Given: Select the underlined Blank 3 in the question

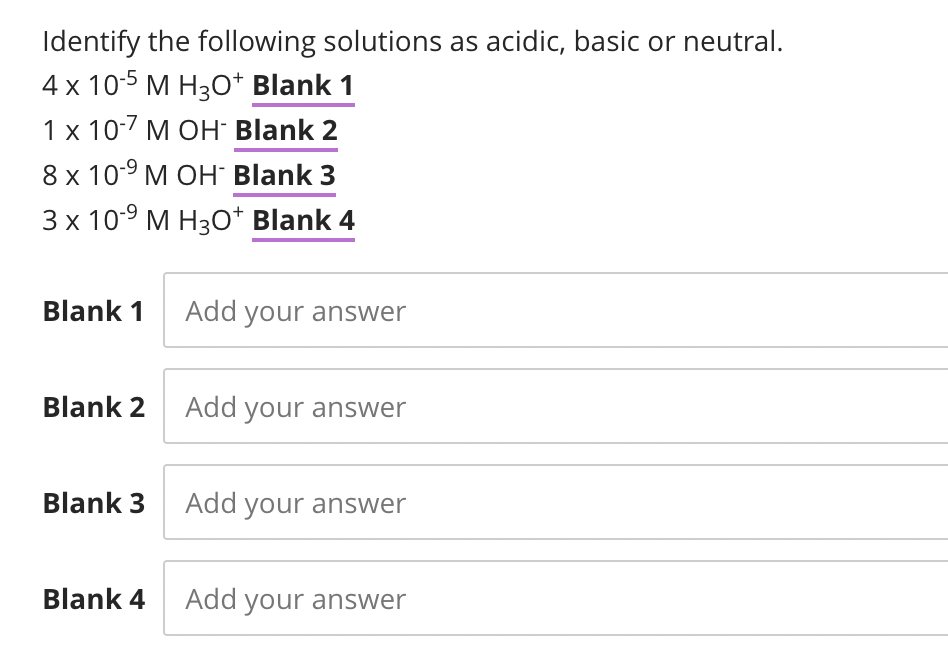Looking at the screenshot, I should [284, 175].
